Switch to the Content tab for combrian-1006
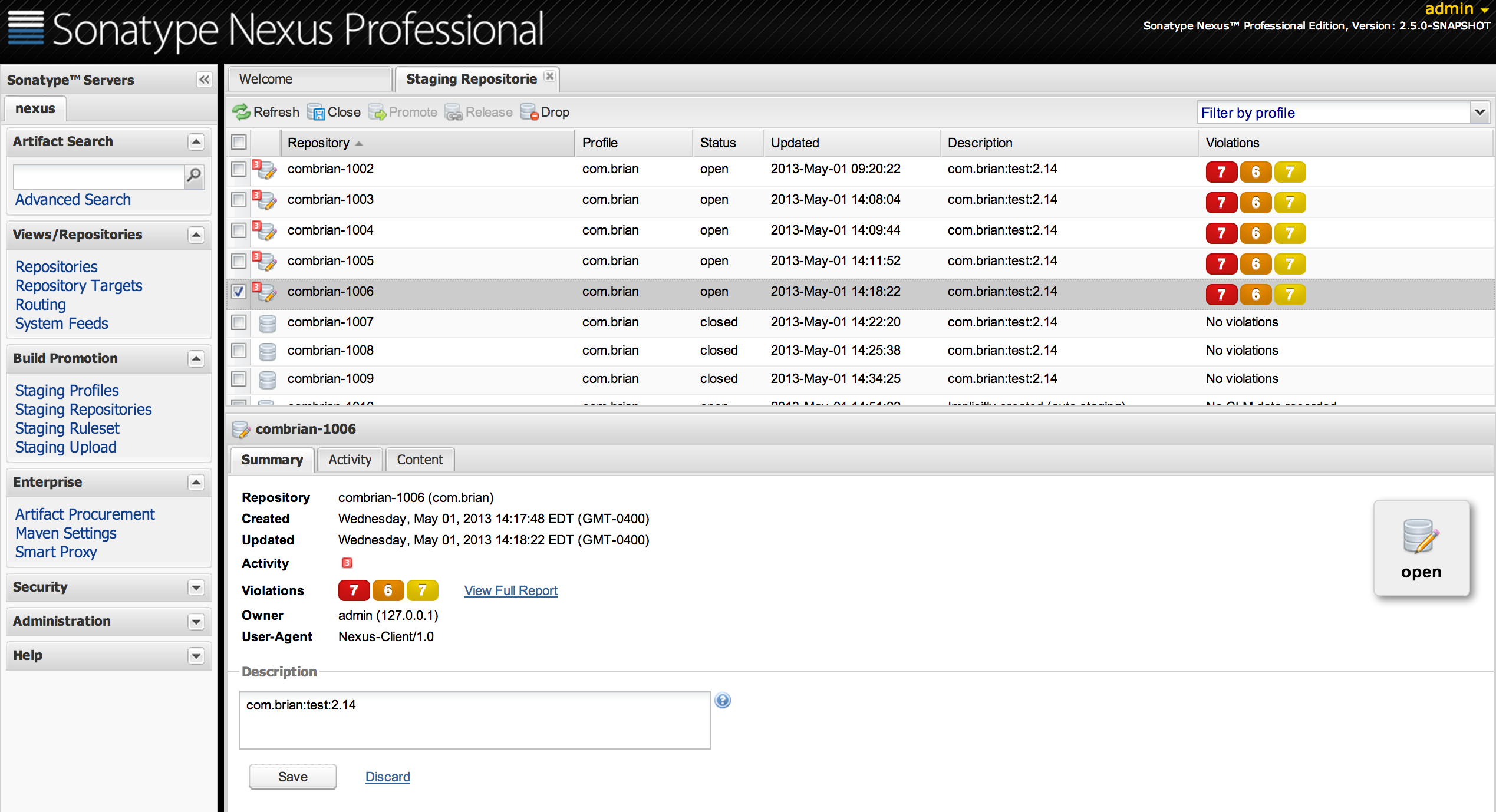 click(420, 459)
